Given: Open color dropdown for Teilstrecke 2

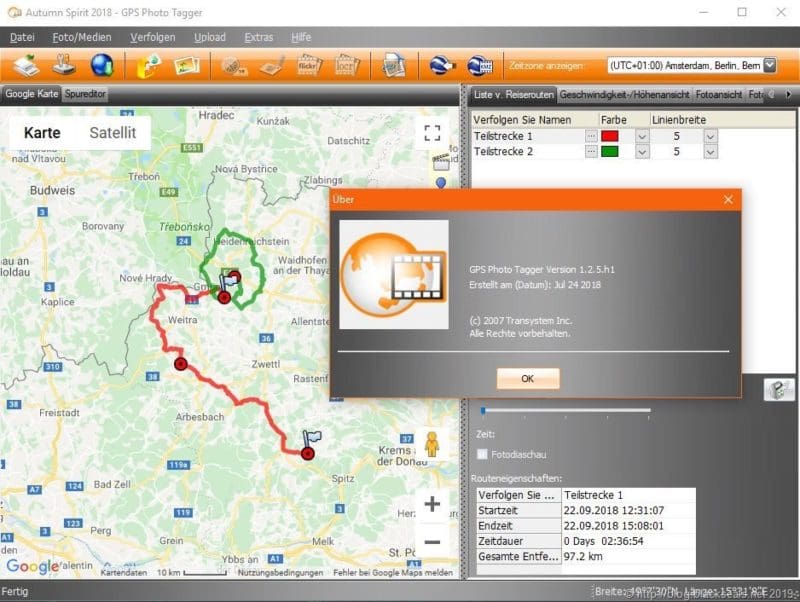Looking at the screenshot, I should tap(642, 152).
